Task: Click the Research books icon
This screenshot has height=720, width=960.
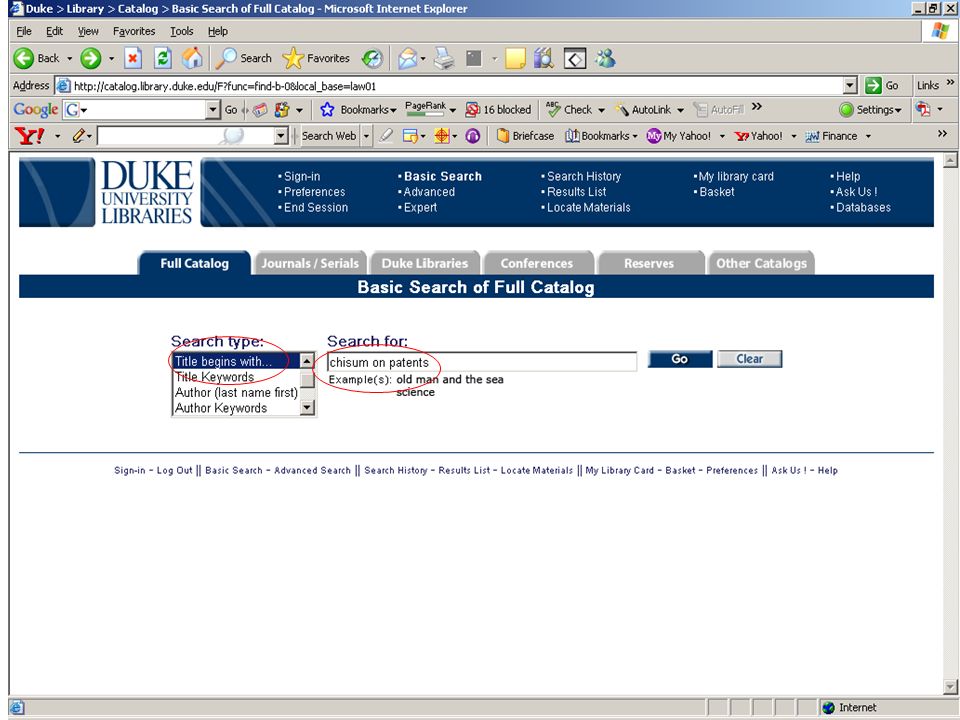Action: pyautogui.click(x=544, y=58)
